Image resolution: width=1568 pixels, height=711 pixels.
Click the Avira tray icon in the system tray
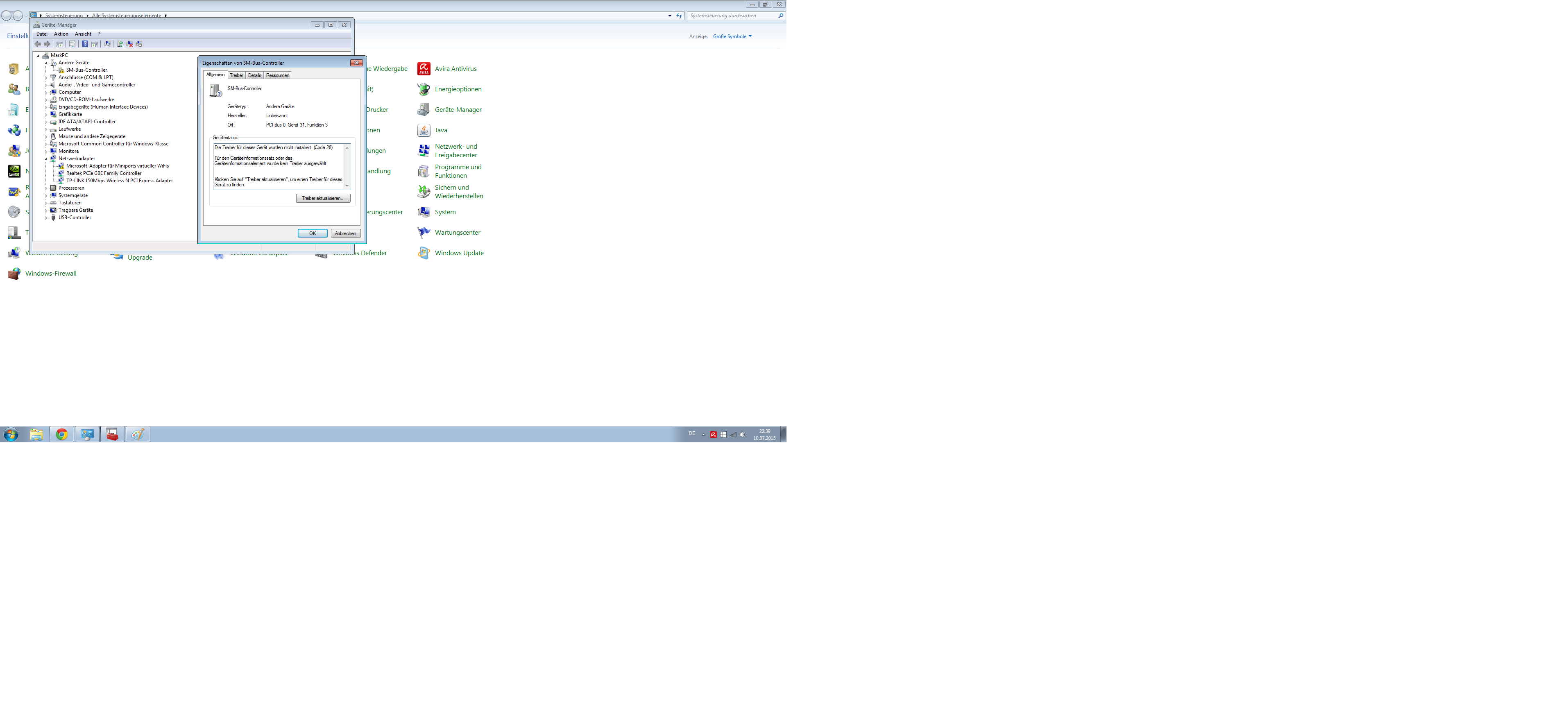(714, 435)
